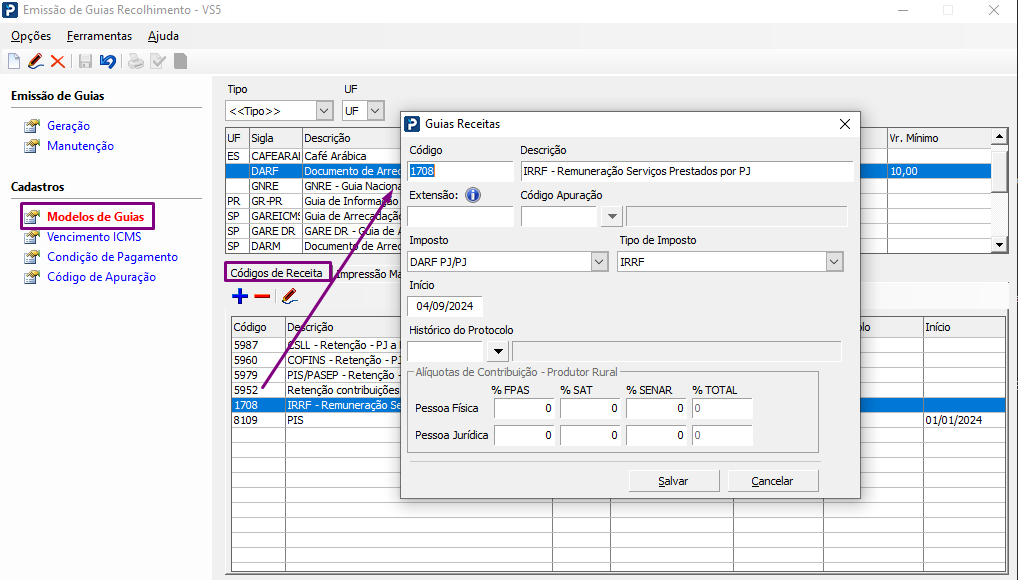The height and width of the screenshot is (580, 1018).
Task: Click the Pessoa Jurídica % SAT field
Action: click(590, 435)
